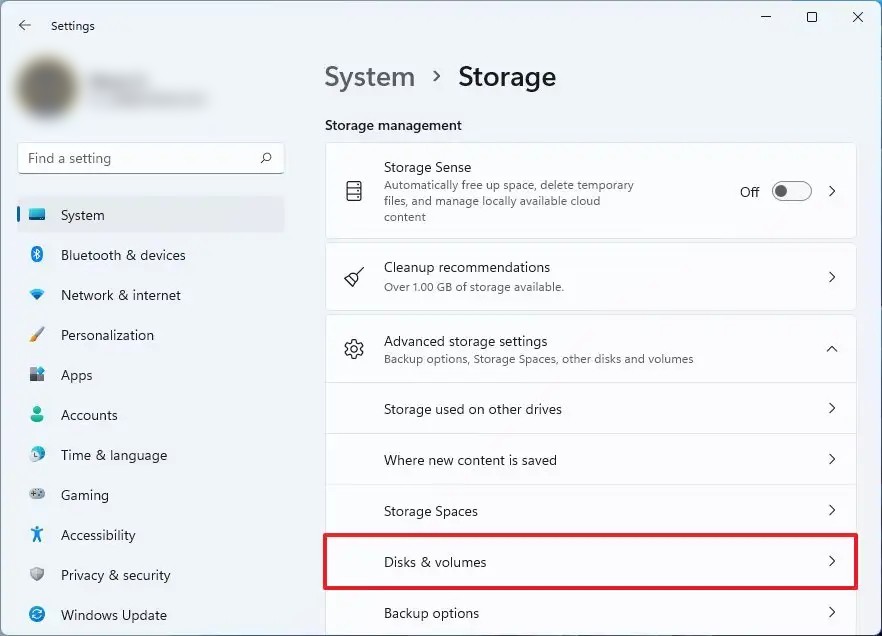Click the Cleanup recommendations title
Image resolution: width=882 pixels, height=636 pixels.
467,267
